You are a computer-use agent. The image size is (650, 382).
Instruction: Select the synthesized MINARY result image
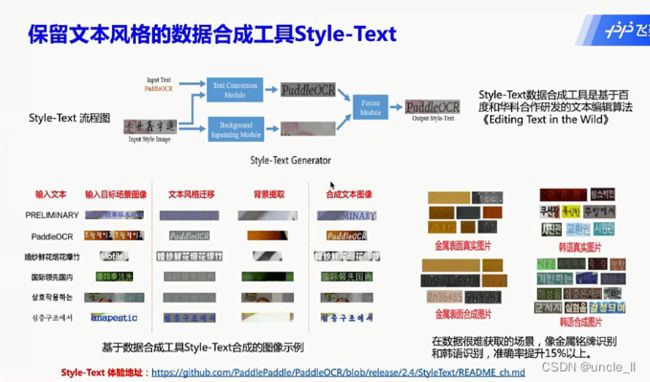click(x=347, y=215)
